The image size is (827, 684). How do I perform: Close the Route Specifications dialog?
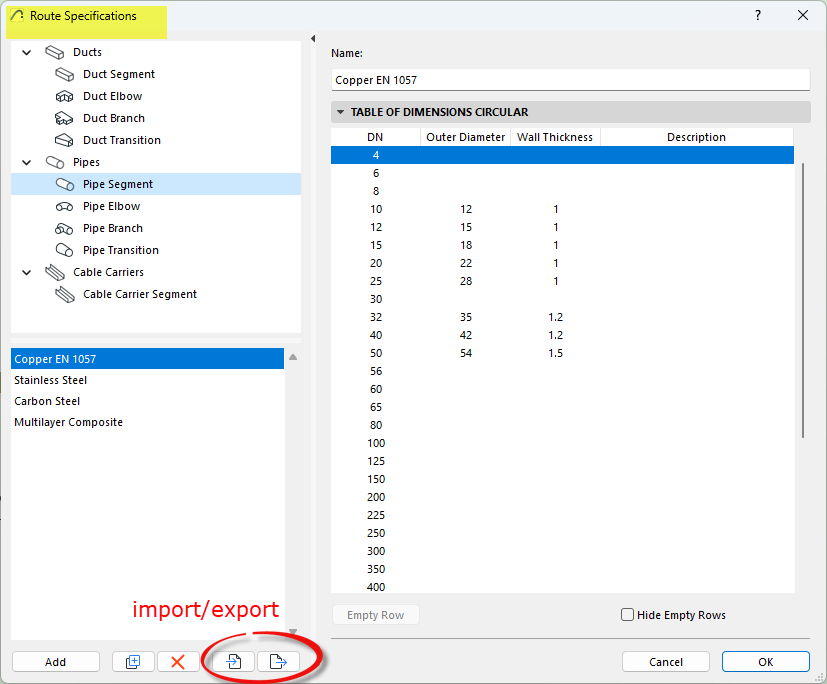point(803,15)
